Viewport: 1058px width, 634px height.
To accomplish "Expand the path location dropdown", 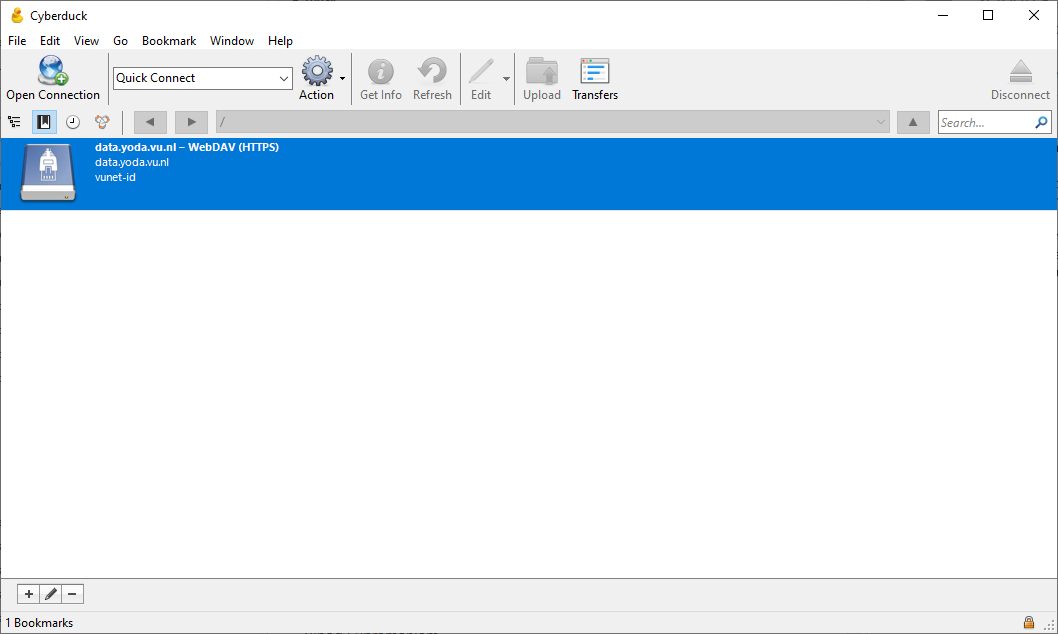I will pyautogui.click(x=881, y=122).
